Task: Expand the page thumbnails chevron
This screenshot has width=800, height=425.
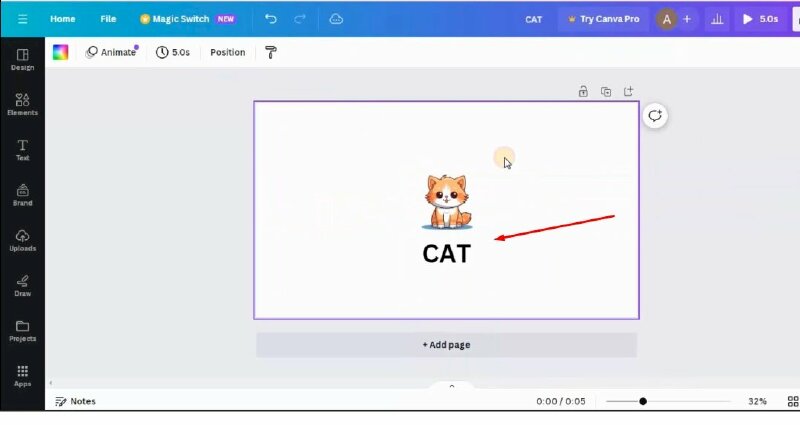Action: pos(451,386)
